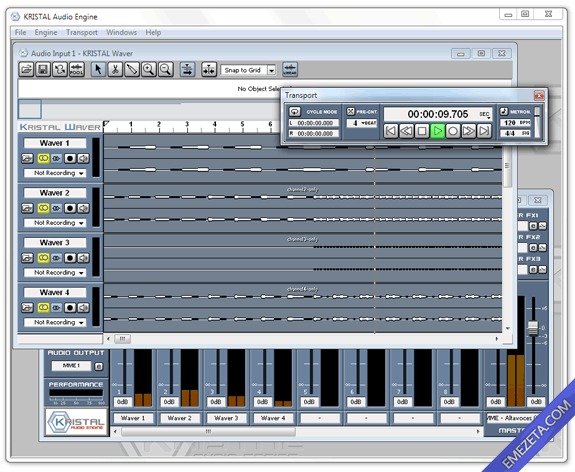Open the SEC time format dropdown

click(485, 114)
